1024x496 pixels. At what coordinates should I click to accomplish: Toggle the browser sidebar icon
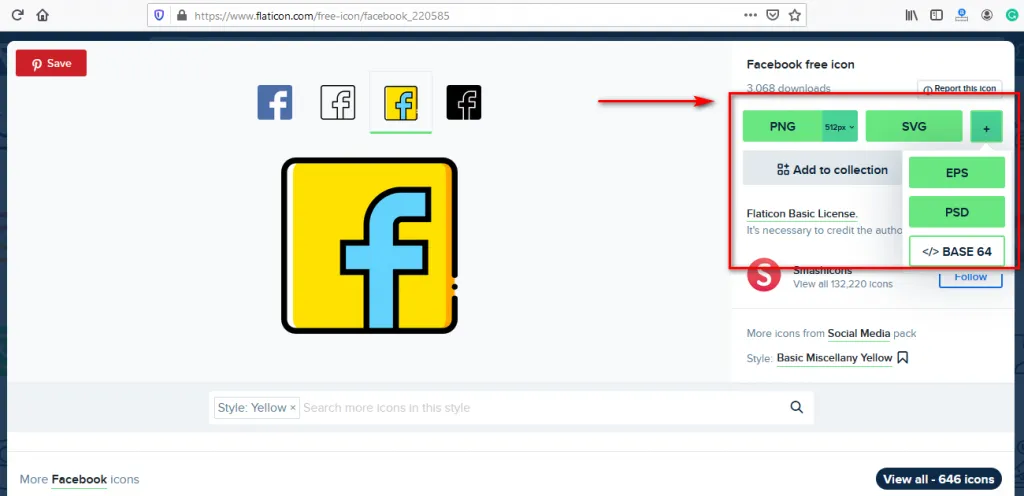936,15
